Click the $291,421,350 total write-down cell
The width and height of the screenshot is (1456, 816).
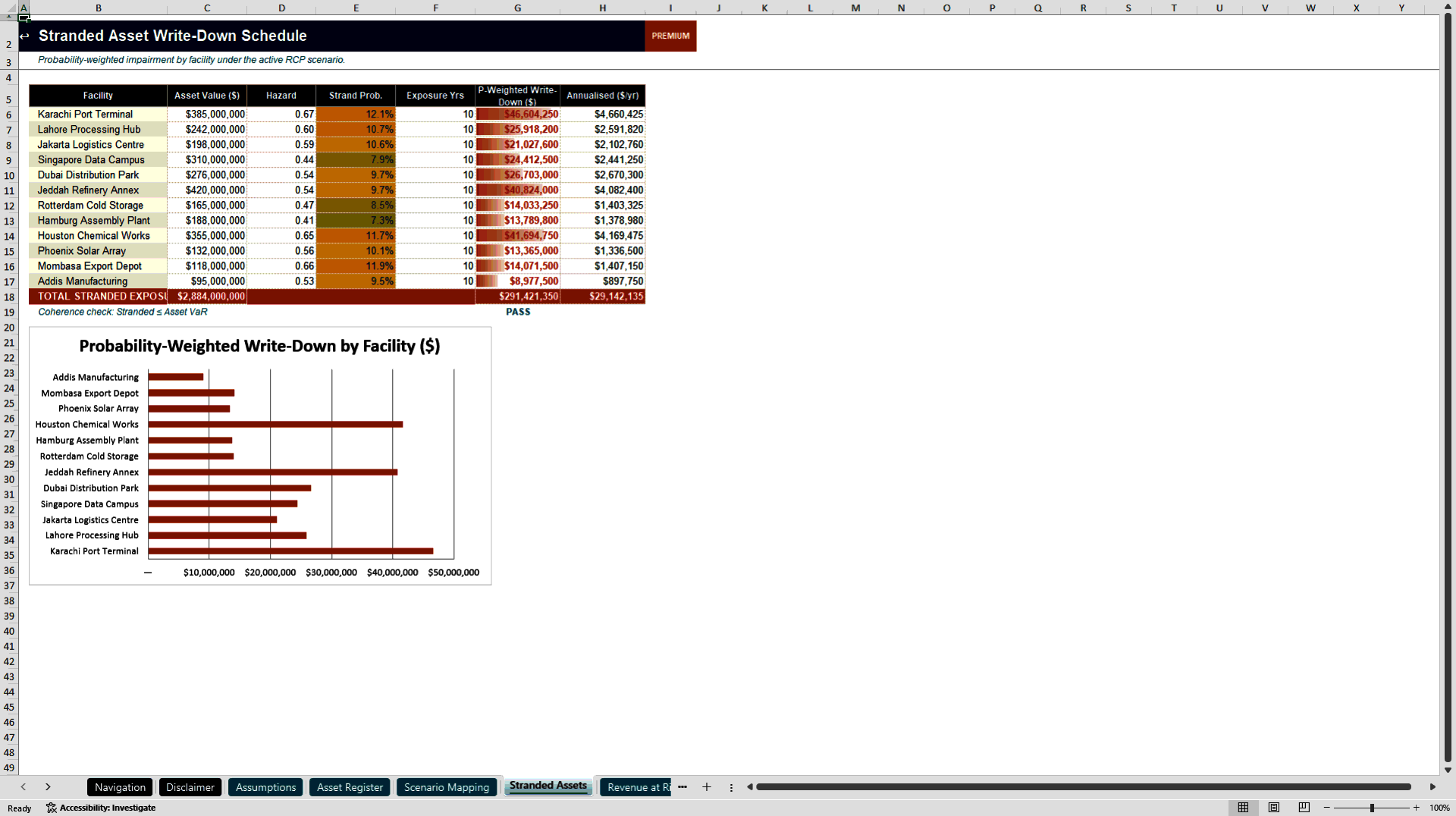pos(518,297)
